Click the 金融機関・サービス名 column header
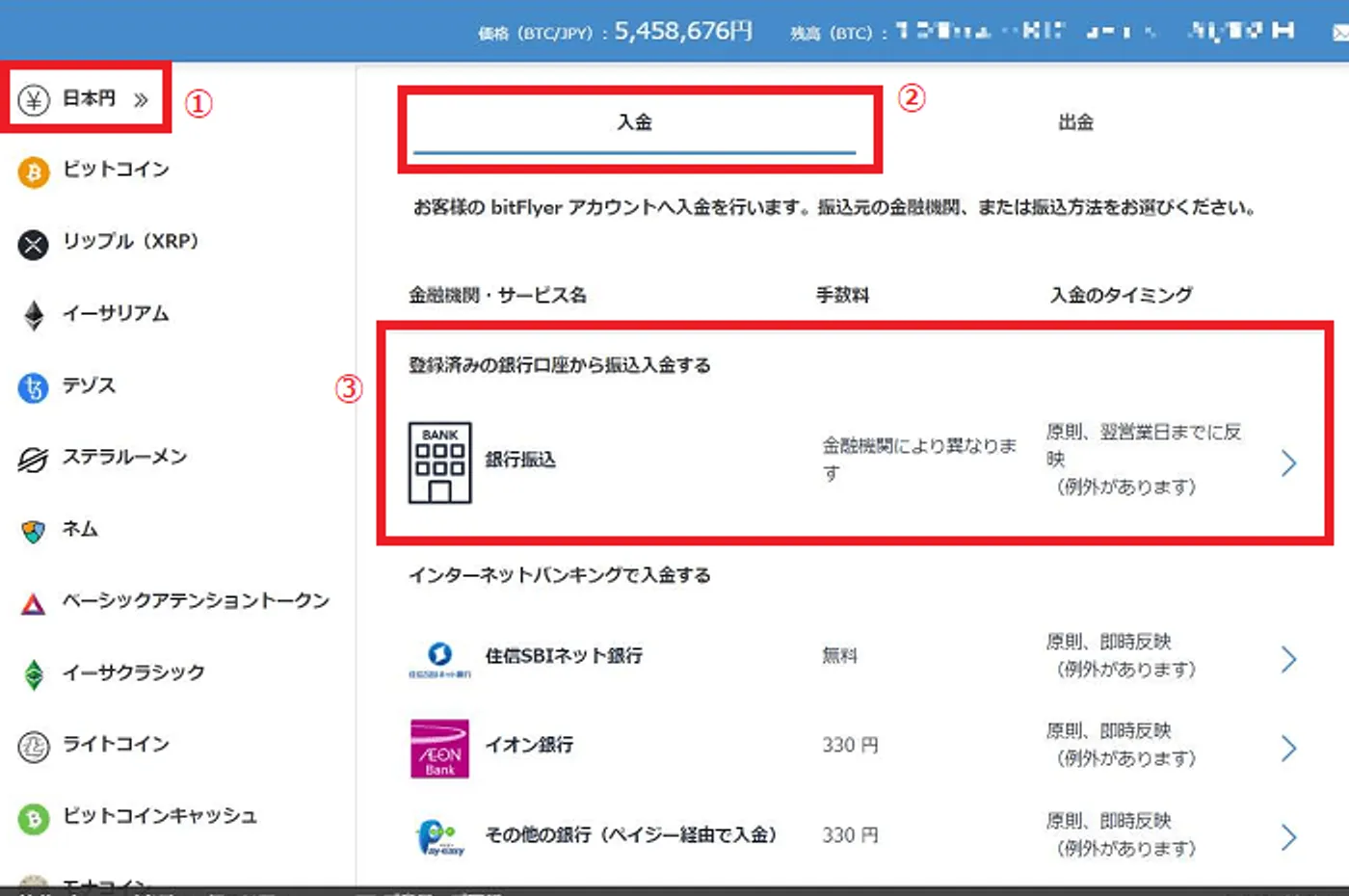This screenshot has width=1349, height=896. pos(497,295)
